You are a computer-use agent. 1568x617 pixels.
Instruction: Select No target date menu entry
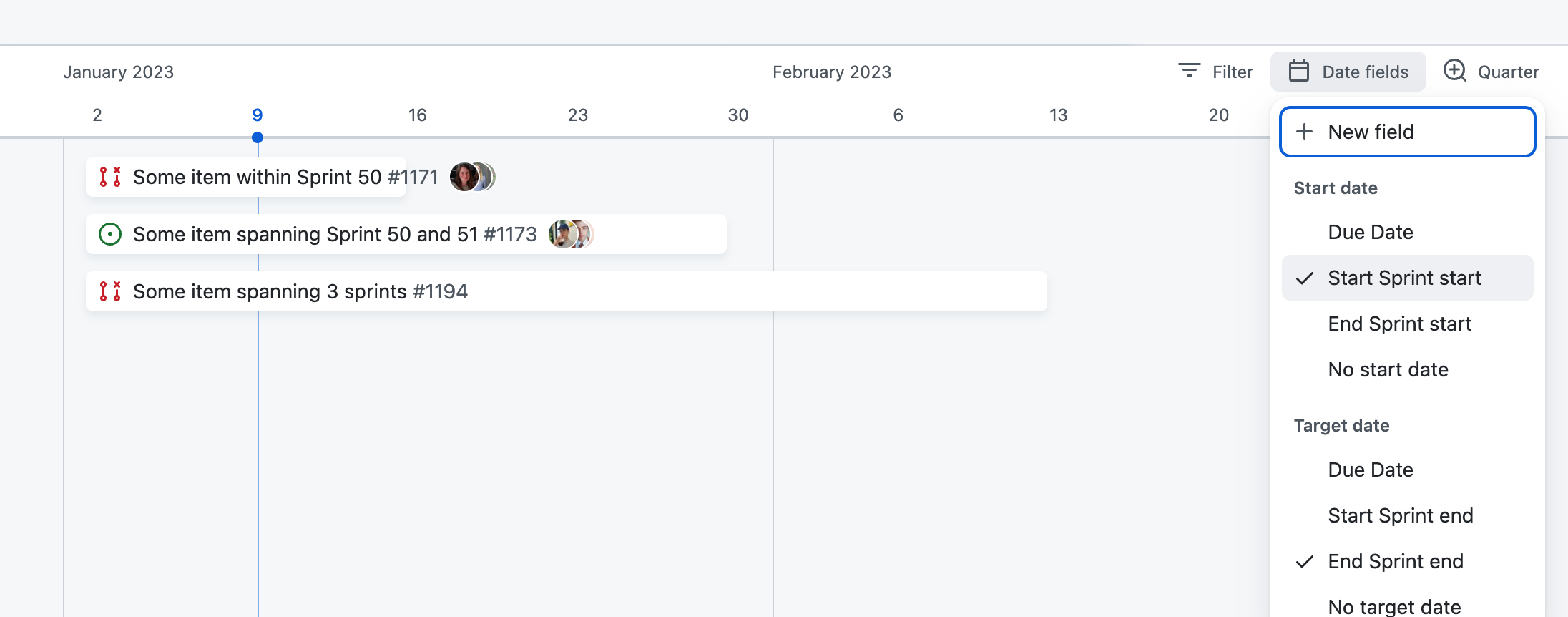[1393, 605]
